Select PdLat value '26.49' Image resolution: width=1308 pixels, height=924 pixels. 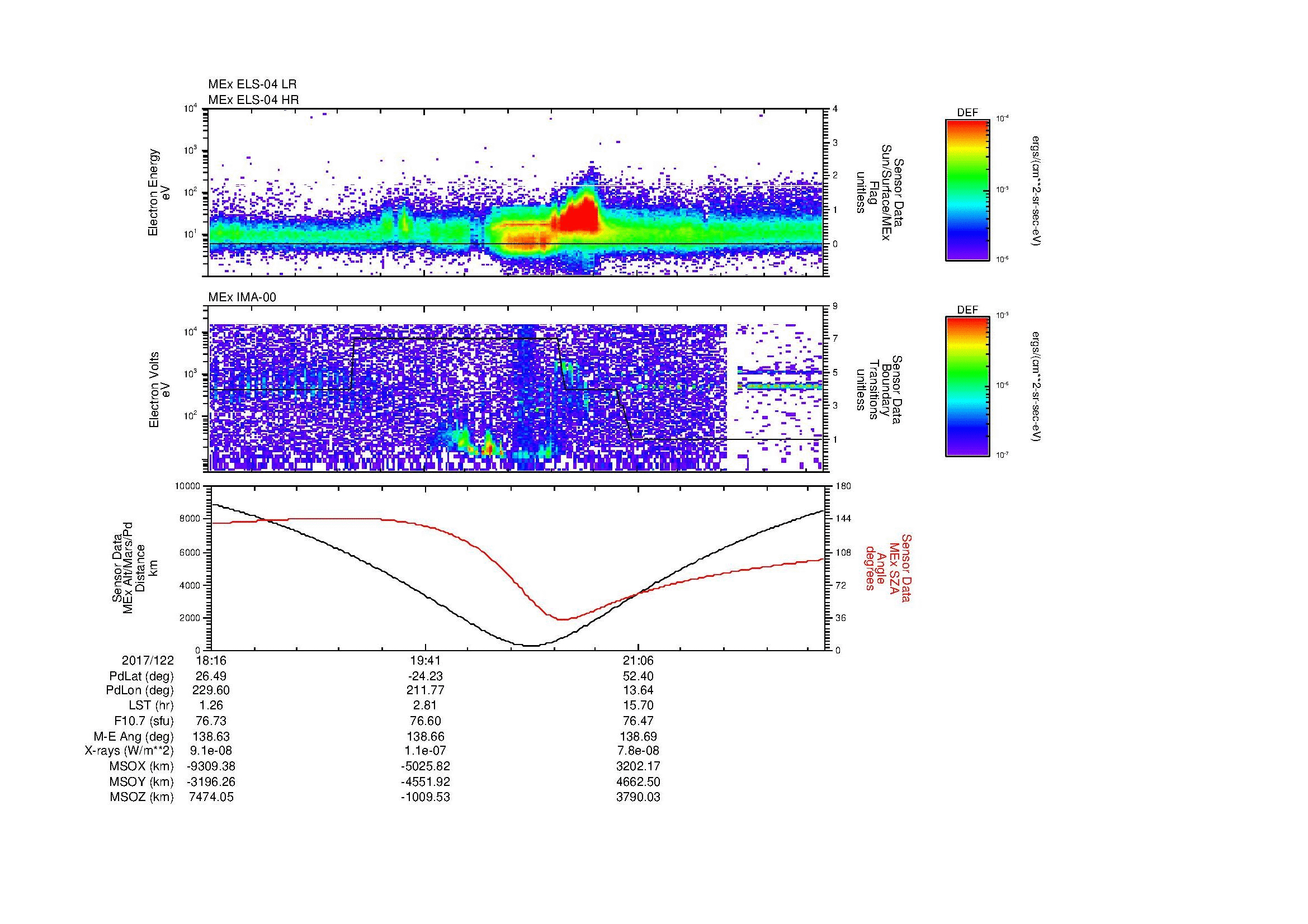[x=211, y=676]
